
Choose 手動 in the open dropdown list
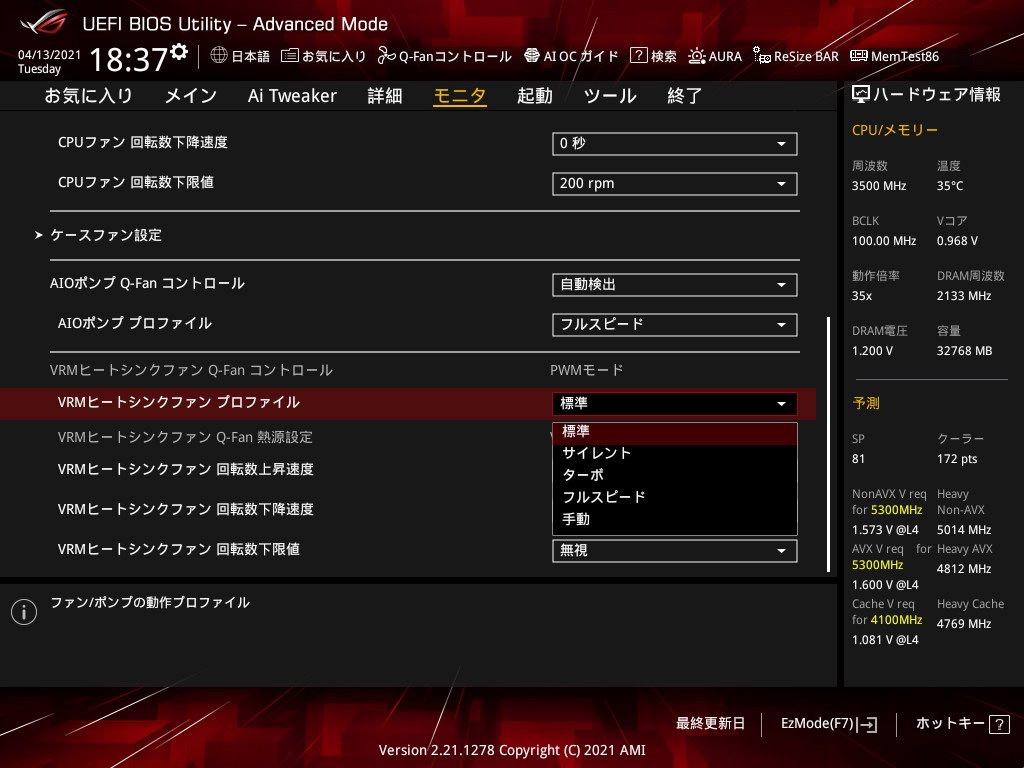(x=675, y=520)
